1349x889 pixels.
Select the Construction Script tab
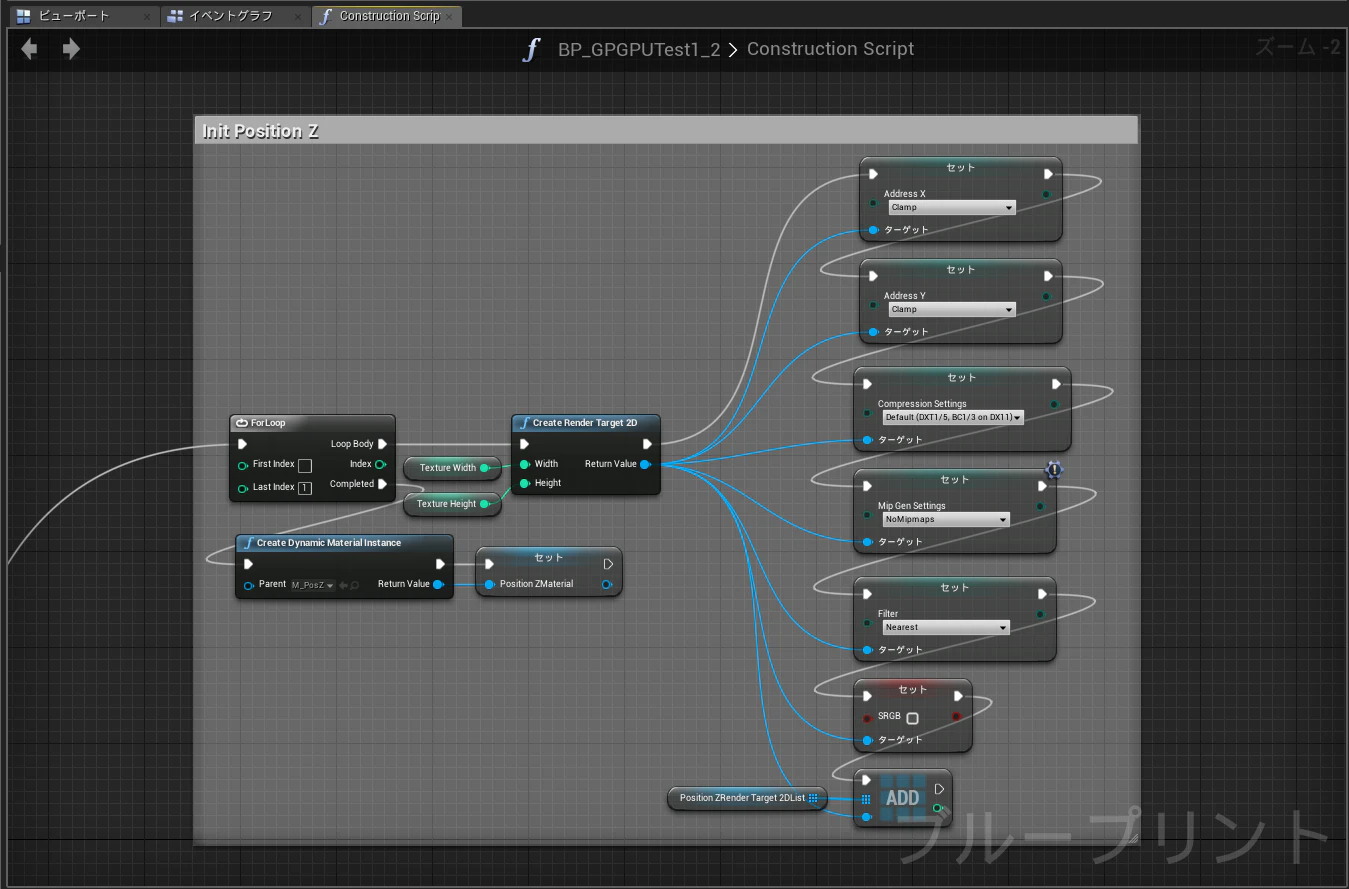[388, 16]
